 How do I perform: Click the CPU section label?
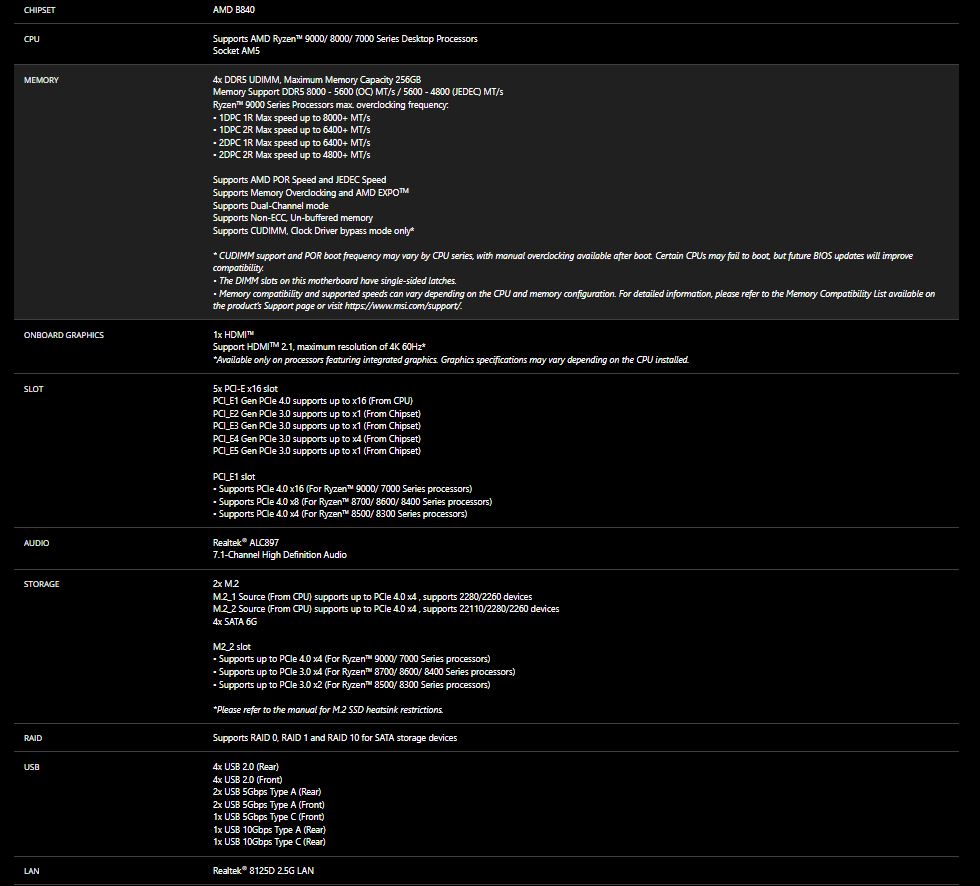(x=32, y=39)
